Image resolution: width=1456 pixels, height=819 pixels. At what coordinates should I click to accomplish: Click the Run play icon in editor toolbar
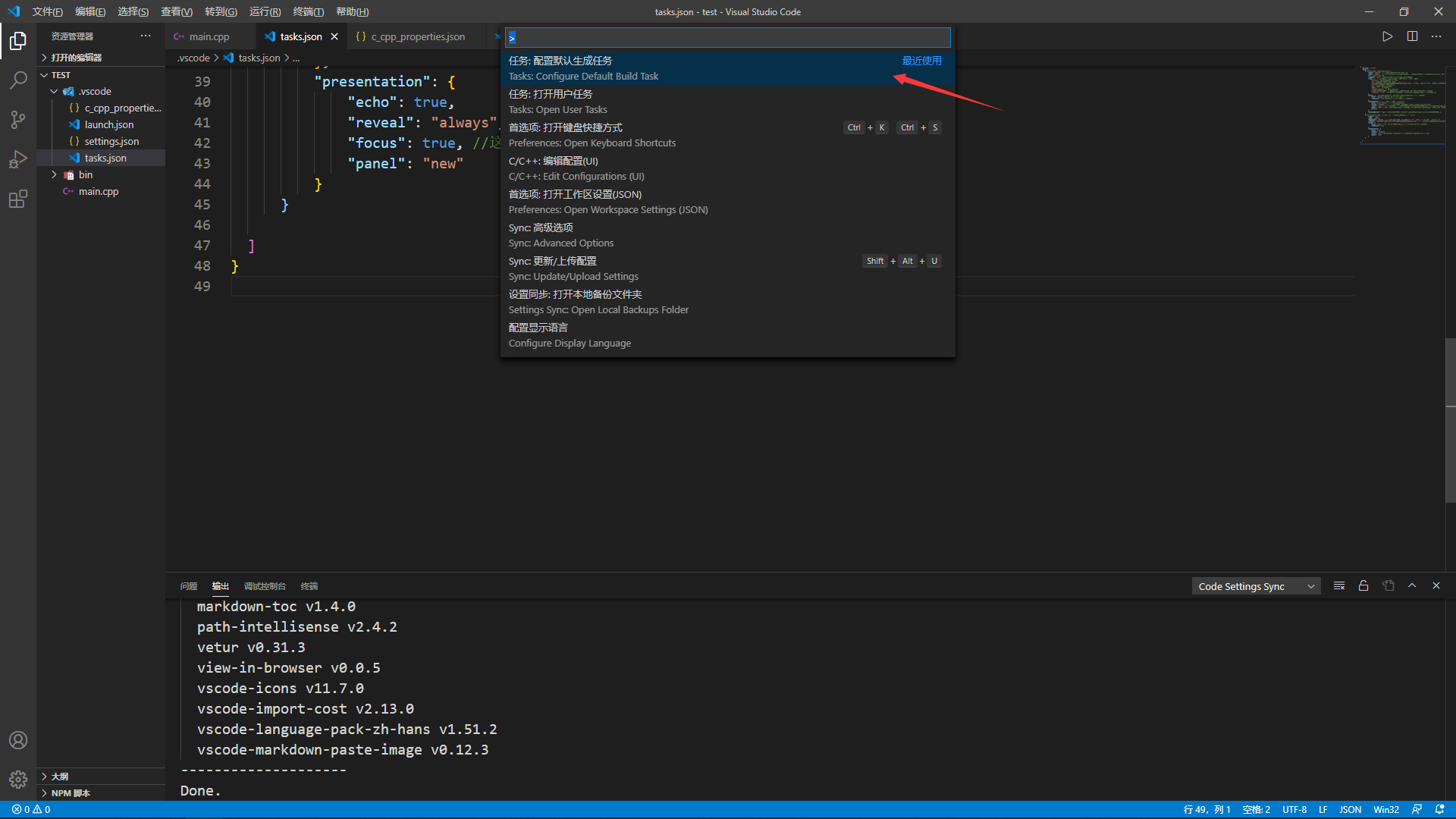point(1387,36)
